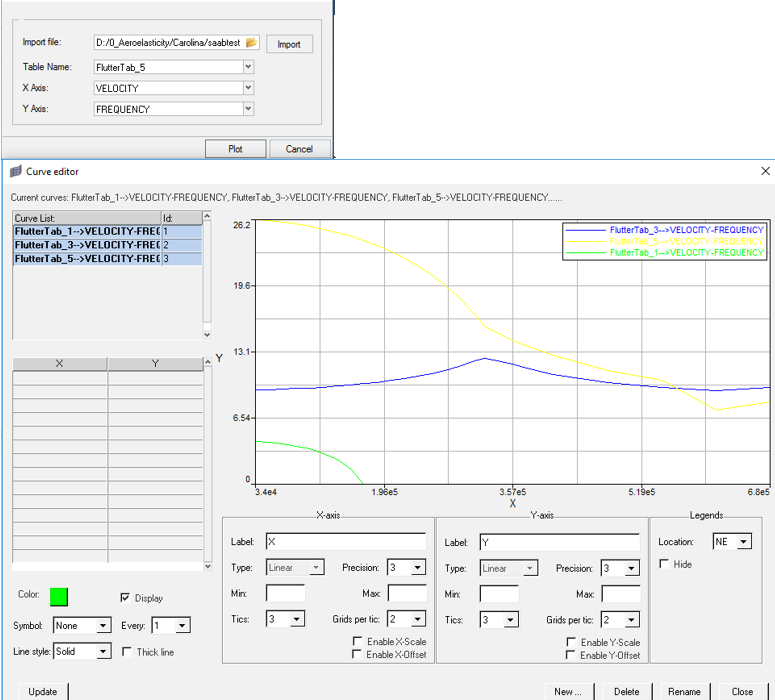
Task: Toggle the Display checkbox
Action: (125, 597)
